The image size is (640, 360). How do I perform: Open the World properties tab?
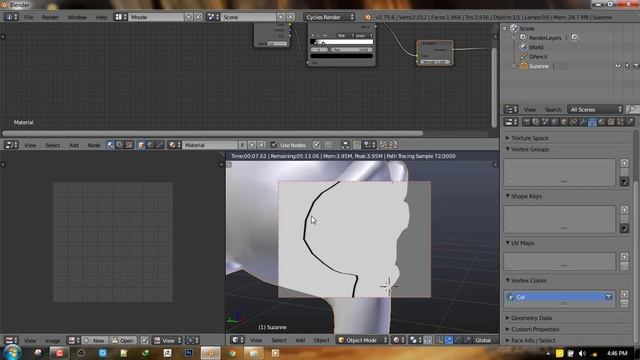[555, 122]
